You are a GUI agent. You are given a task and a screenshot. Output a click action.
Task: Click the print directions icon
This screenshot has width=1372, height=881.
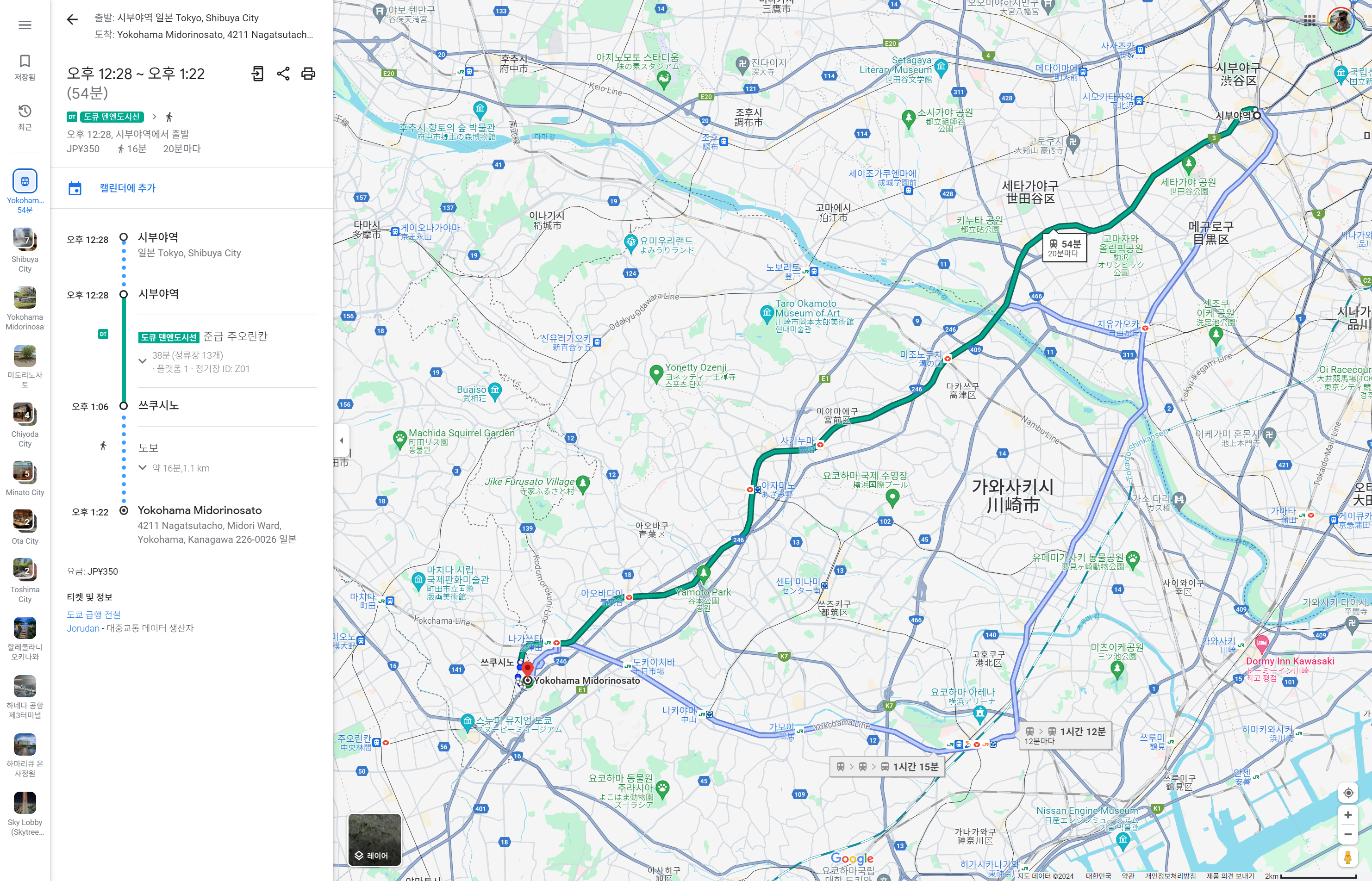click(x=308, y=73)
